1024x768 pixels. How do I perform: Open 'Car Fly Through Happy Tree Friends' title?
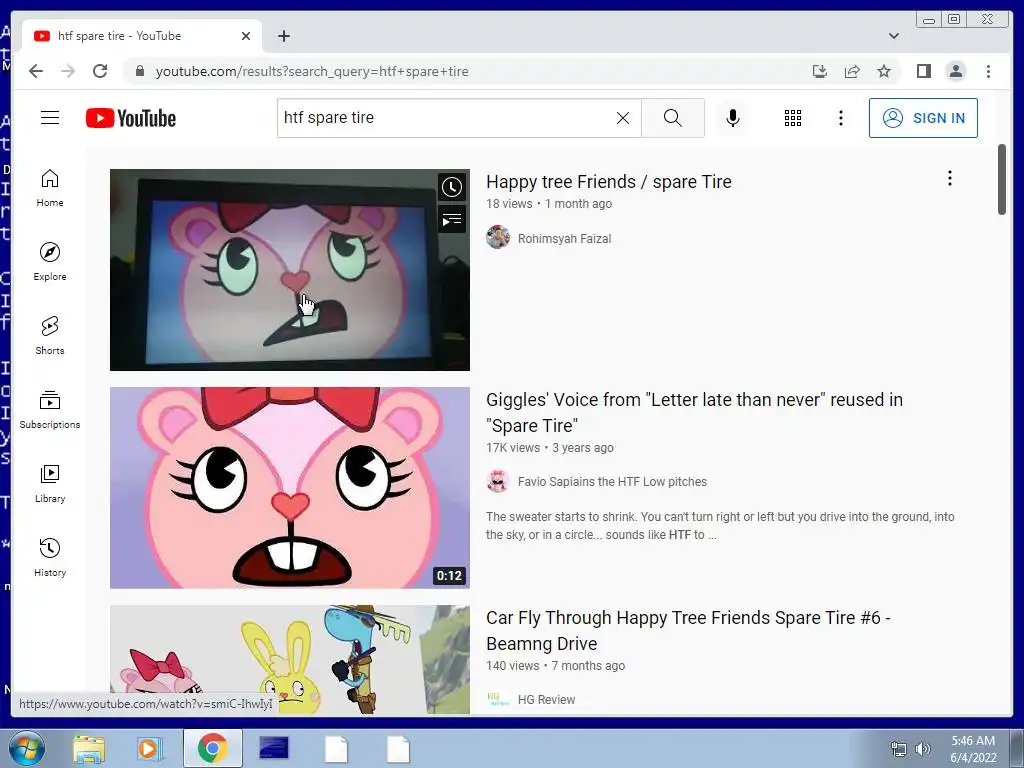[x=688, y=630]
